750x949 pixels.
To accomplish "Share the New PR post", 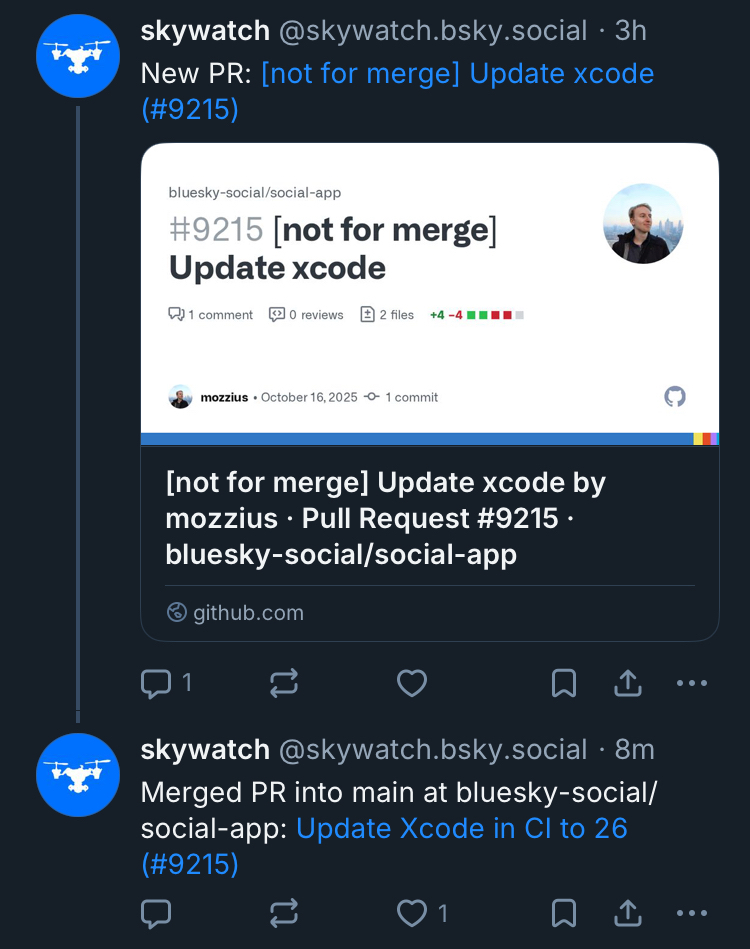I will coord(627,683).
